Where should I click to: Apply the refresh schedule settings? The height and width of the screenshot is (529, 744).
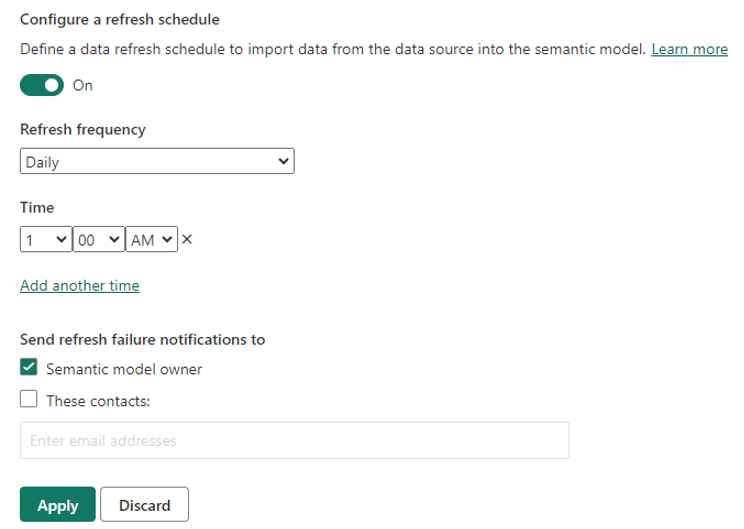coord(57,505)
